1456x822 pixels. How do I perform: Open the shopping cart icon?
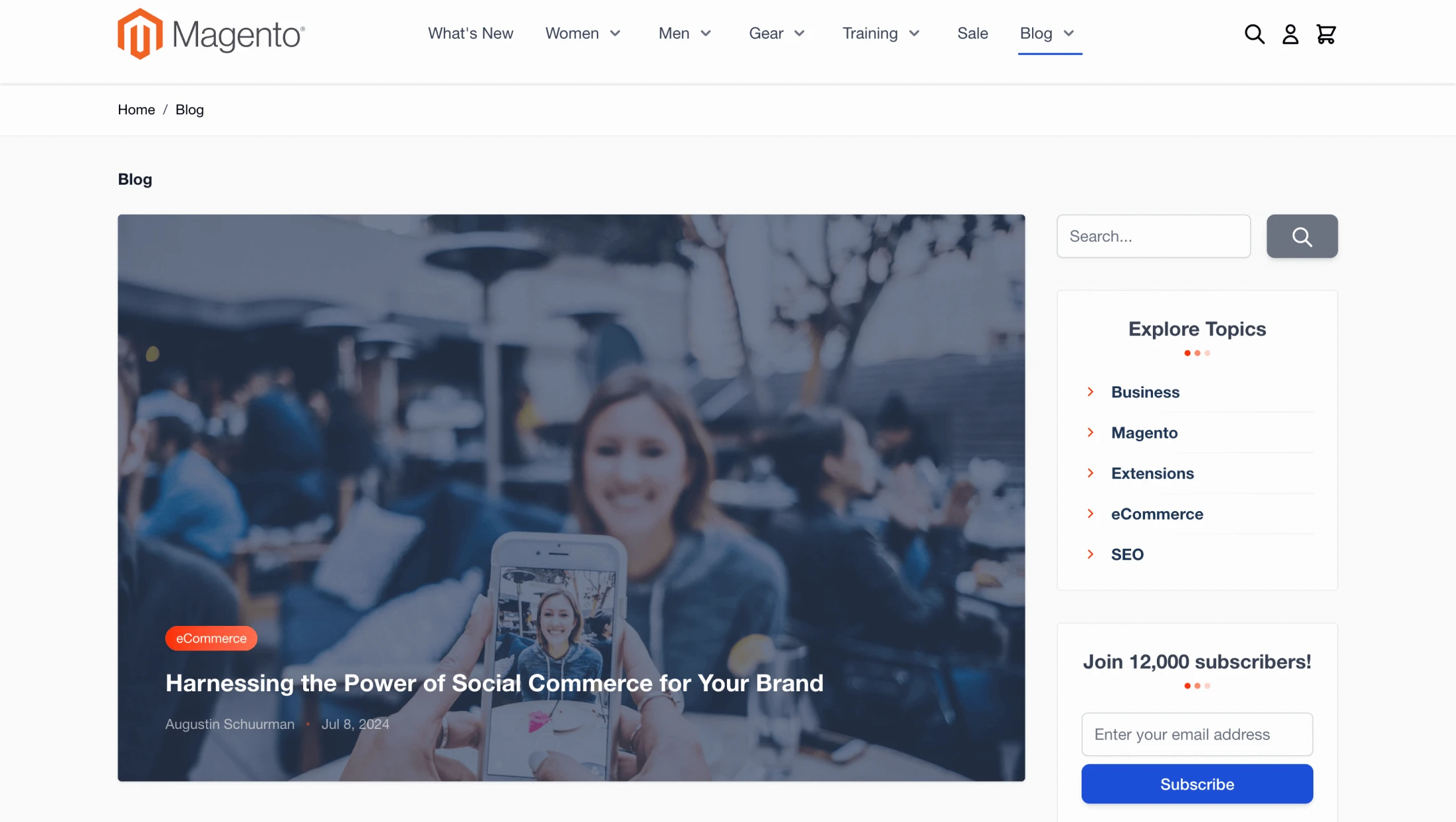1326,34
